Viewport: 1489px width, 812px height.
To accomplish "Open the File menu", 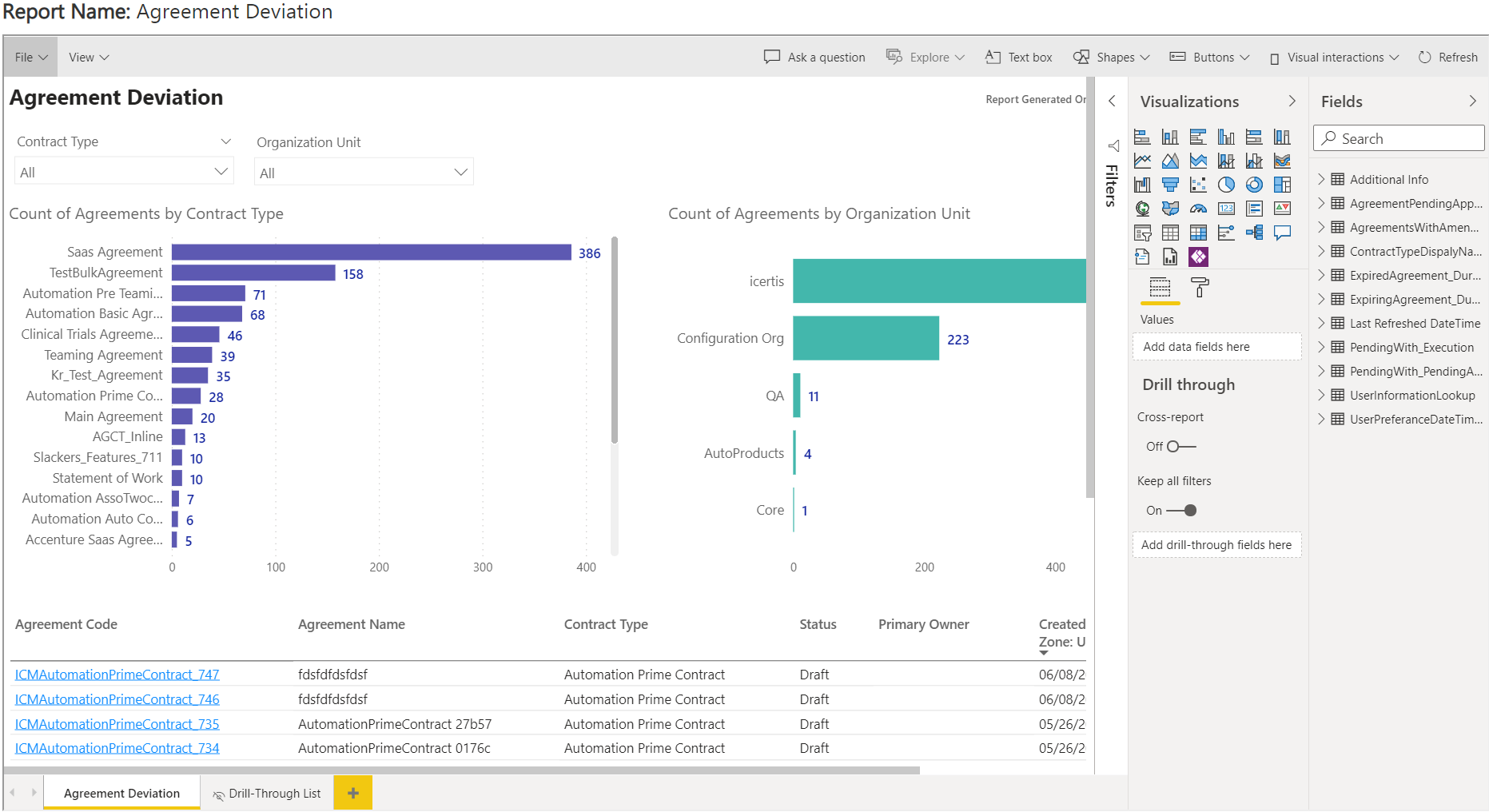I will (30, 58).
